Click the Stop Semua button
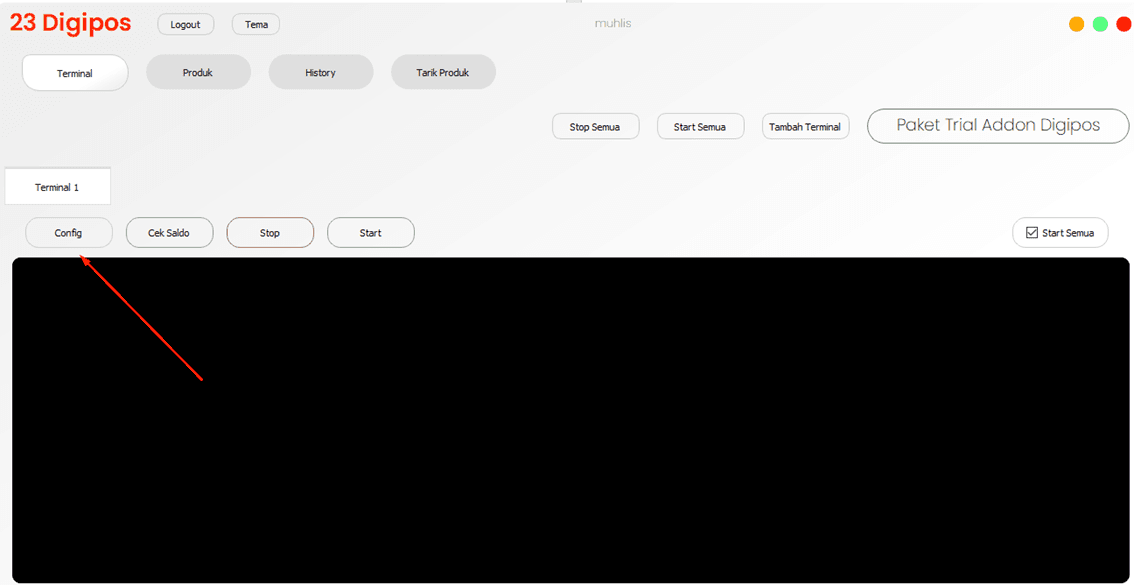The width and height of the screenshot is (1134, 585). click(x=595, y=127)
